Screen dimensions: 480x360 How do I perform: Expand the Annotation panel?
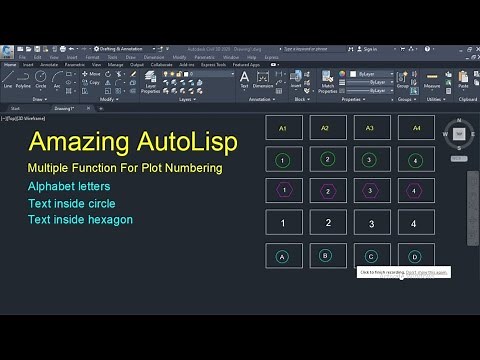(262, 99)
